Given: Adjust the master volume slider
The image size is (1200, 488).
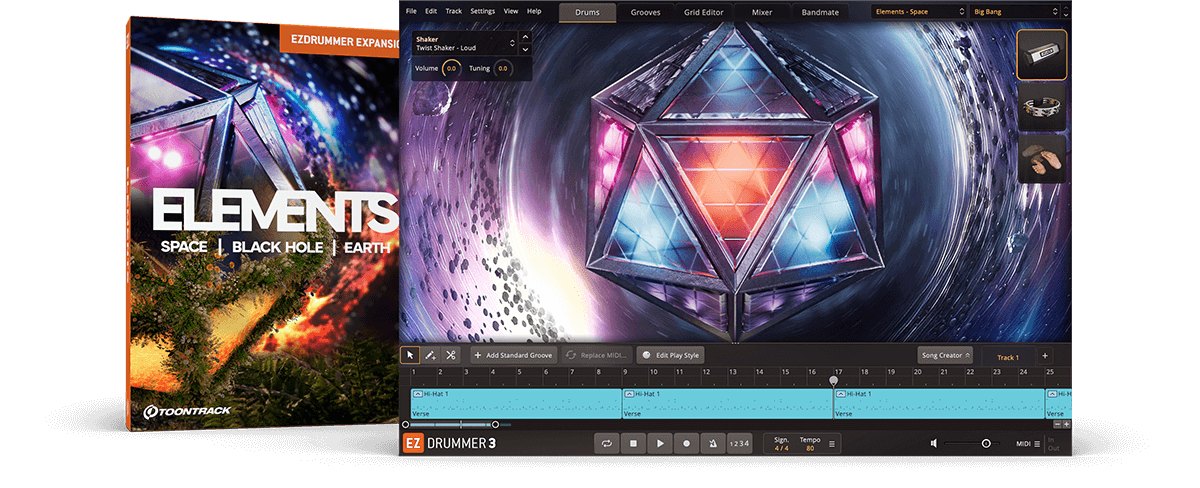Looking at the screenshot, I should [x=985, y=443].
